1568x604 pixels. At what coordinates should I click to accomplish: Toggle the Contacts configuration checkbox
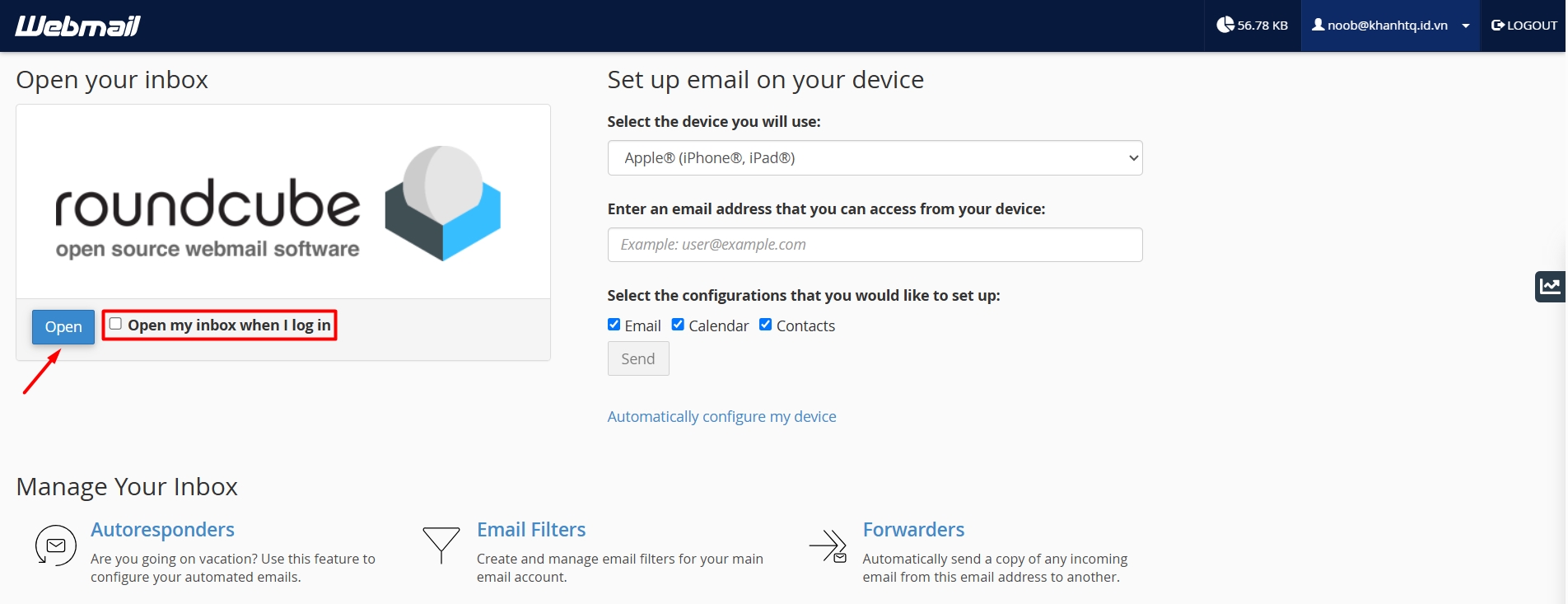point(765,325)
